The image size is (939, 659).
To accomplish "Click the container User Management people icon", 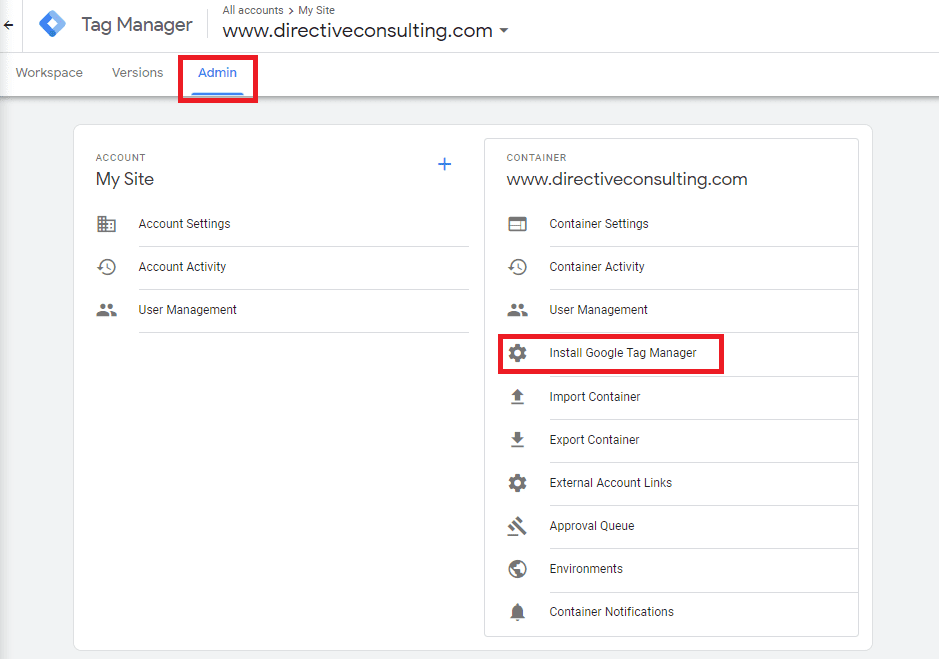I will click(x=517, y=310).
